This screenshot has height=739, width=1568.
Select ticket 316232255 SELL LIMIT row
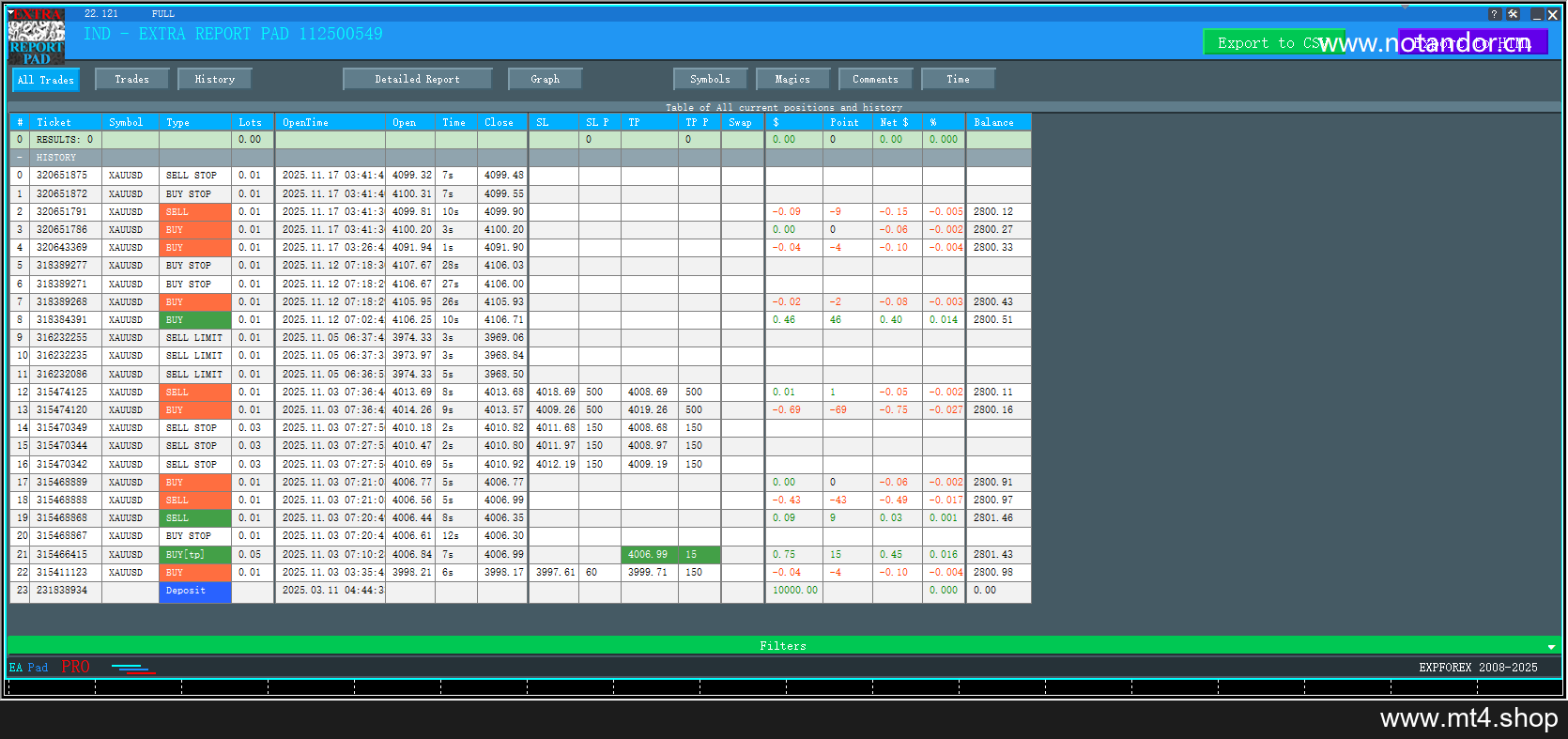(520, 338)
